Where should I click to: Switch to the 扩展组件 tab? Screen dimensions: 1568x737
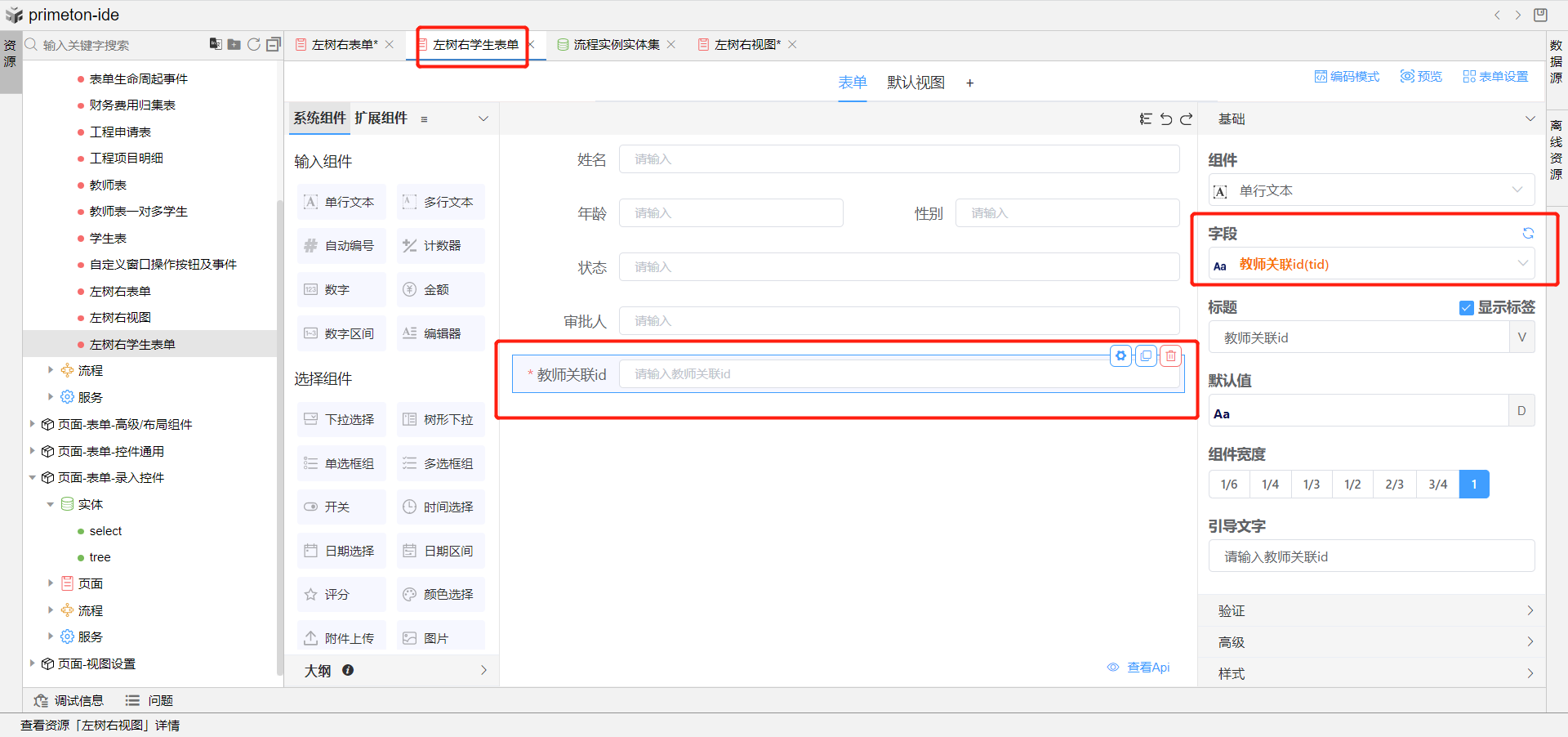pyautogui.click(x=381, y=118)
